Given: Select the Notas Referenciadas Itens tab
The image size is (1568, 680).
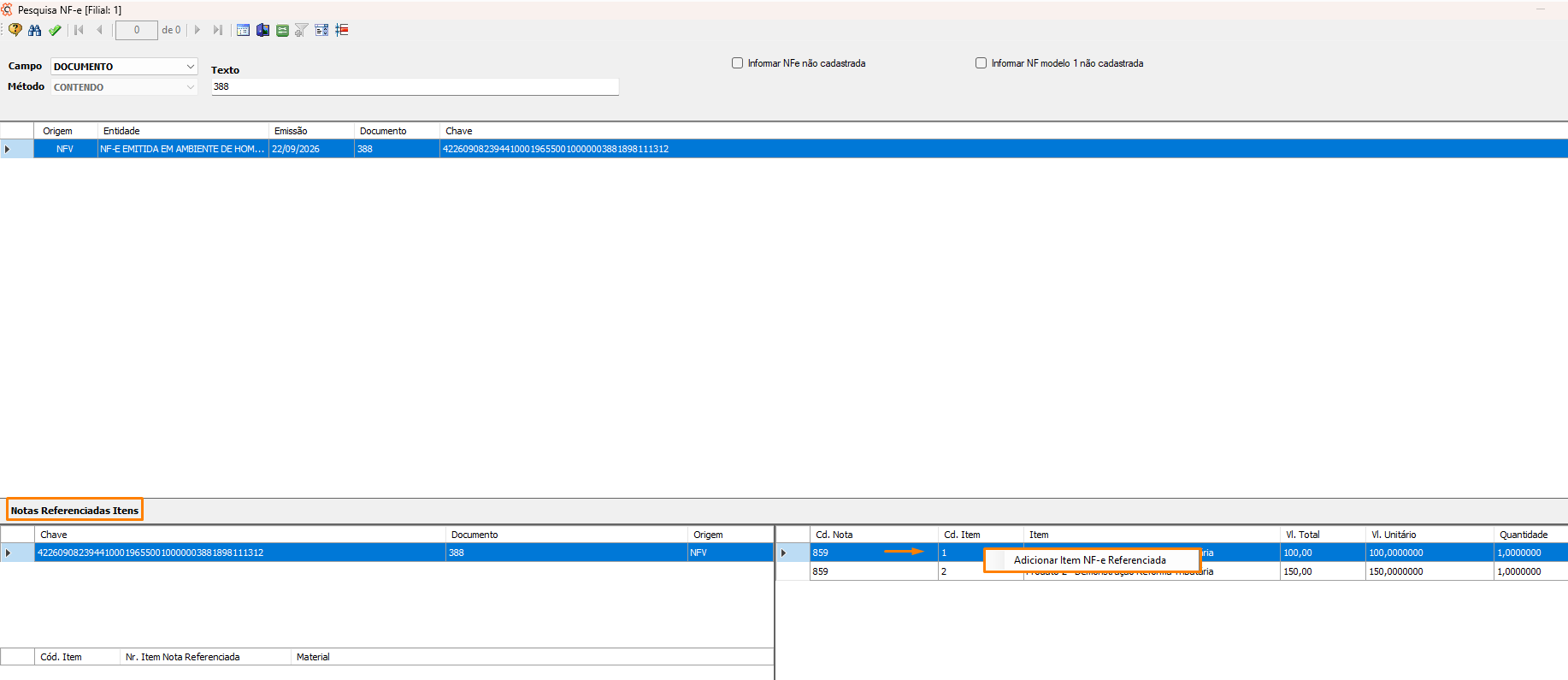Looking at the screenshot, I should (x=74, y=511).
